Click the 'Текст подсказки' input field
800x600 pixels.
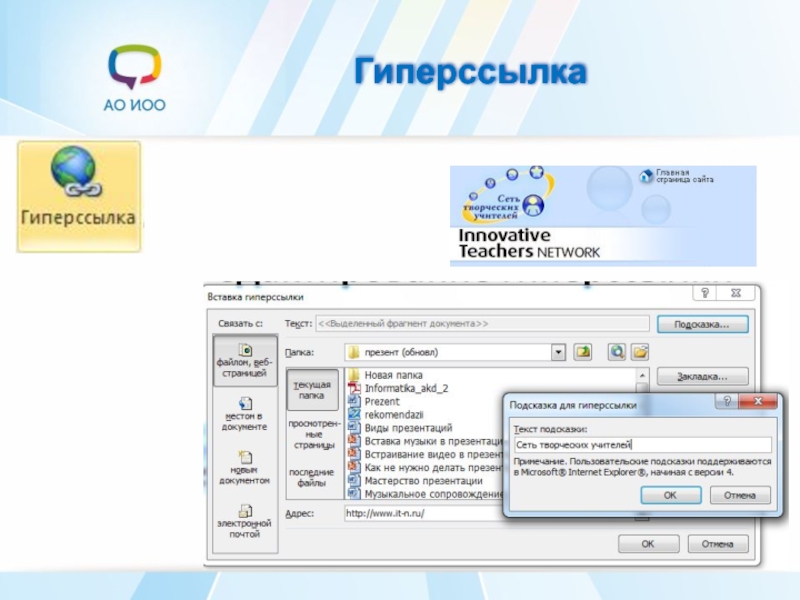[x=641, y=445]
